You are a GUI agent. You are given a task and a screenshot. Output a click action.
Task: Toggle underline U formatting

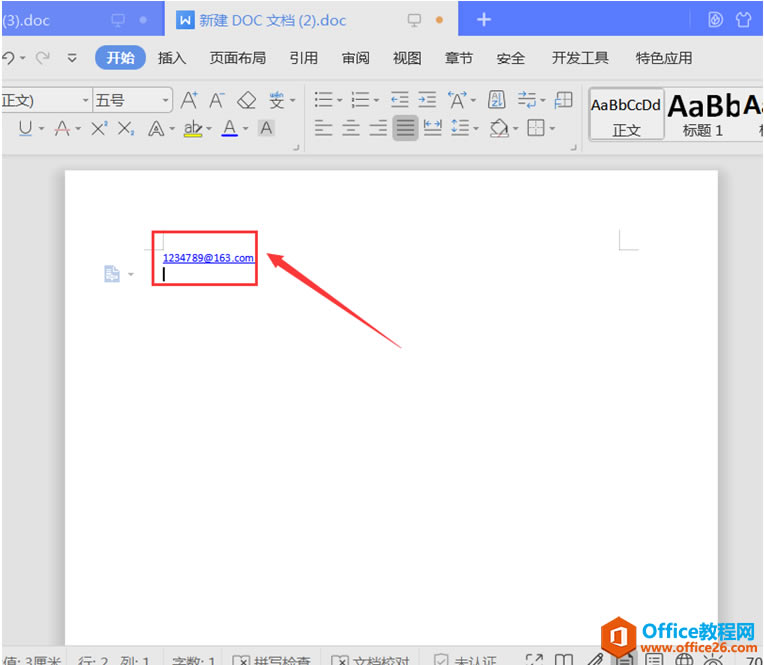[25, 128]
